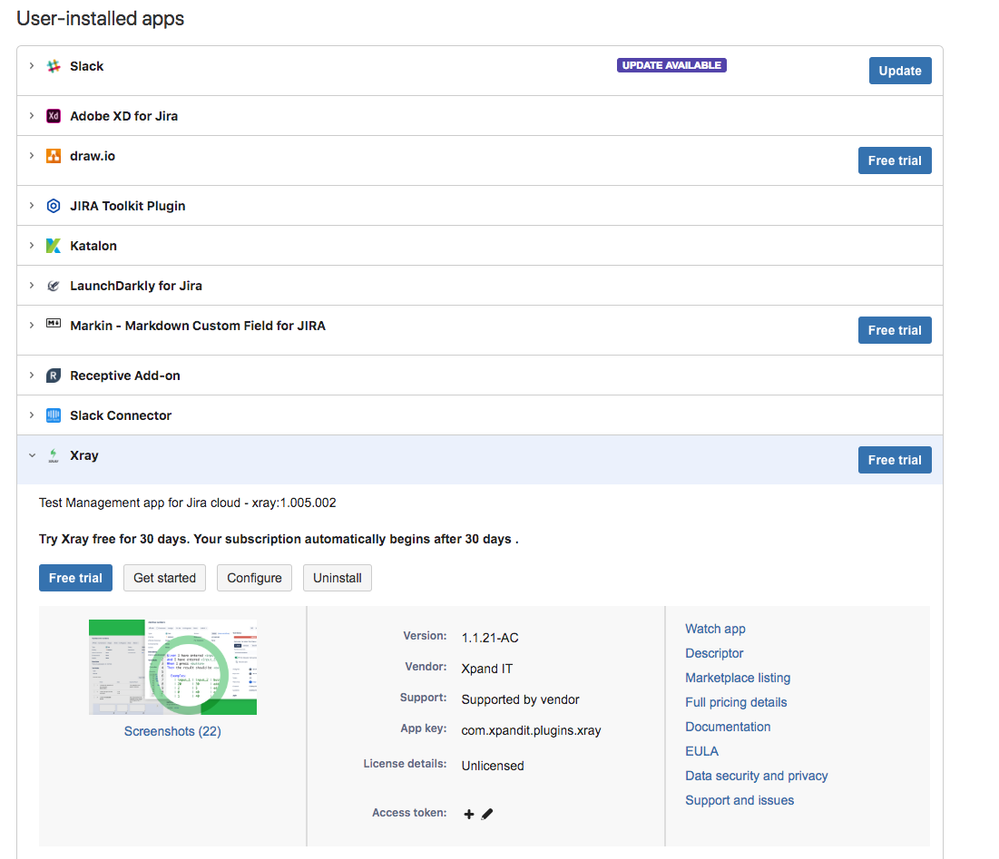Screen dimensions: 999x859
Task: Open Data security and privacy link
Action: pos(756,776)
